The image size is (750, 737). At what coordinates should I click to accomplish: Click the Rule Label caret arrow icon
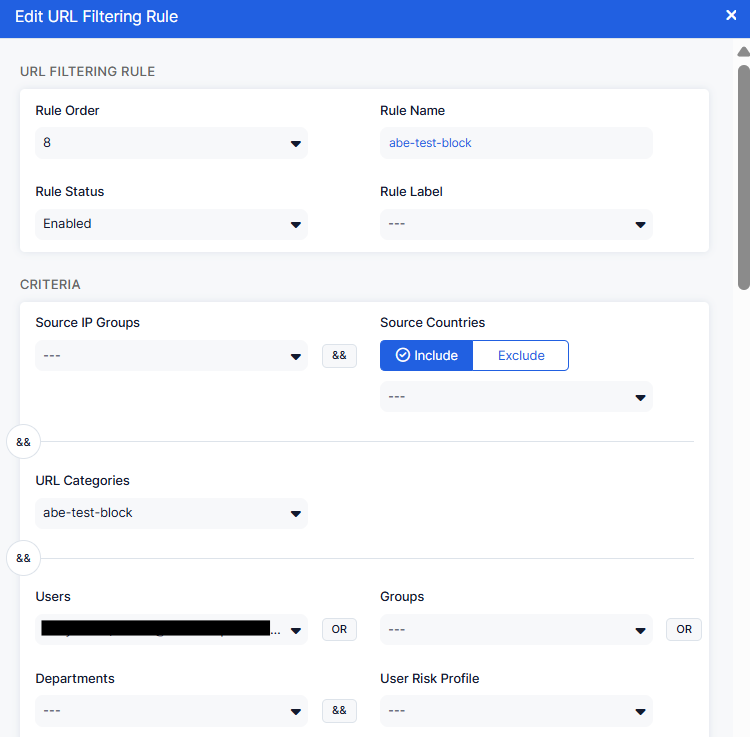pos(640,225)
